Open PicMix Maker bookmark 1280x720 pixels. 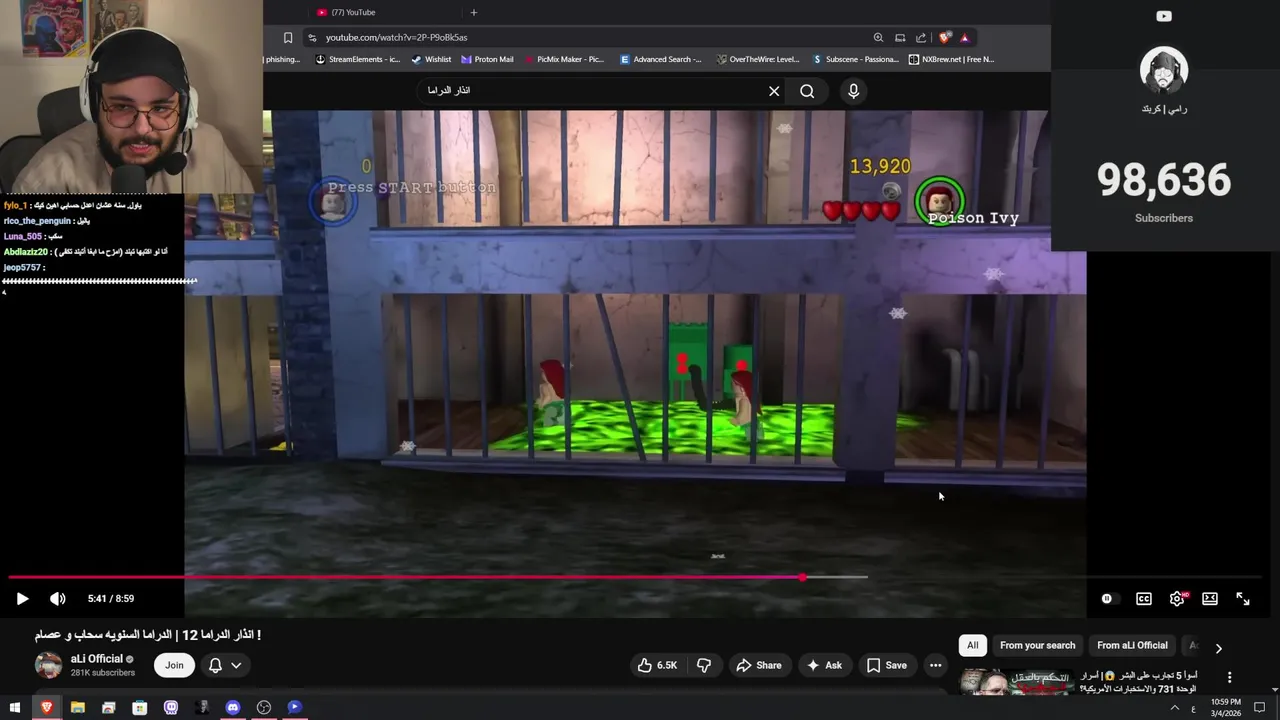click(x=563, y=59)
